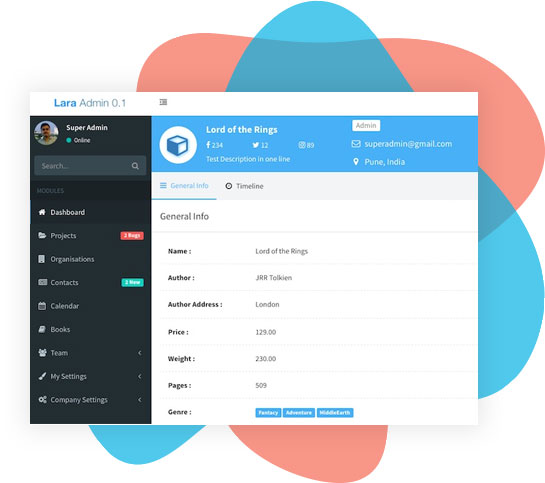Viewport: 545px width, 483px height.
Task: Click the cube icon for Lord of the Rings
Action: (178, 145)
